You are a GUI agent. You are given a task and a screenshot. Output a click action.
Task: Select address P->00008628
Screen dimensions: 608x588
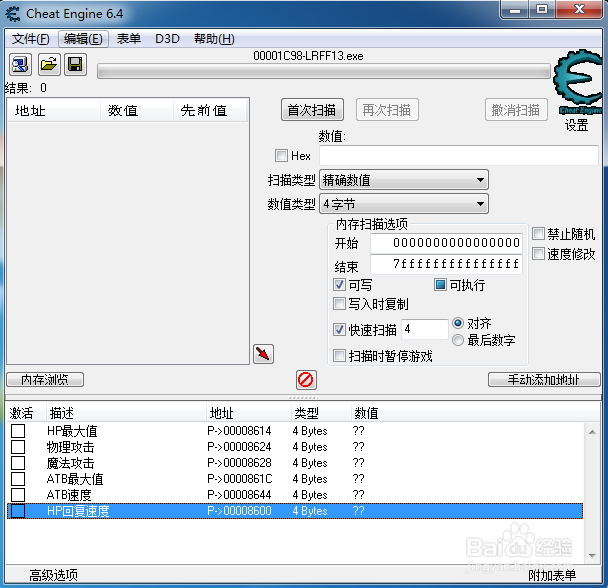[x=239, y=463]
